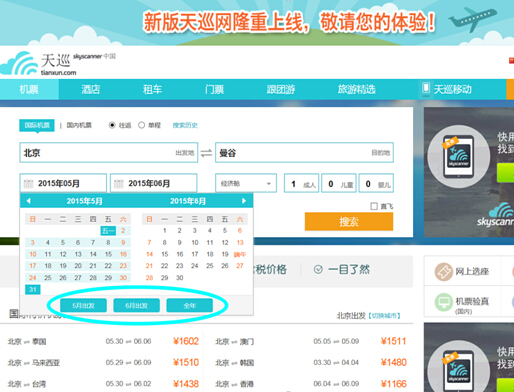Click the ¥1602 price
Image resolution: width=514 pixels, height=392 pixels.
tap(186, 341)
